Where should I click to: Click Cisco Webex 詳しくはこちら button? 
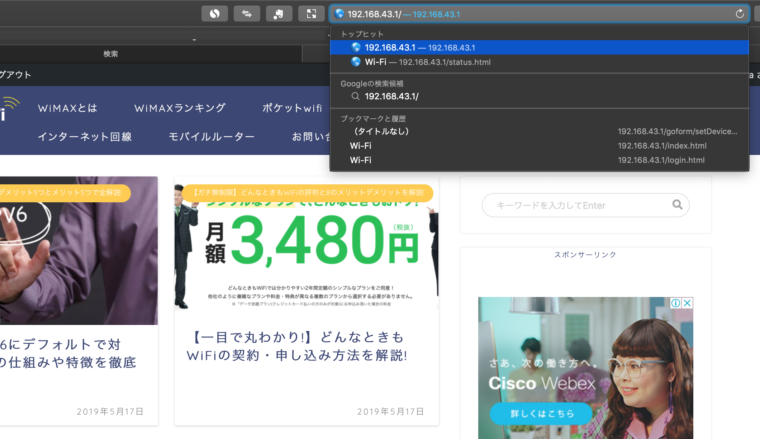(x=541, y=414)
